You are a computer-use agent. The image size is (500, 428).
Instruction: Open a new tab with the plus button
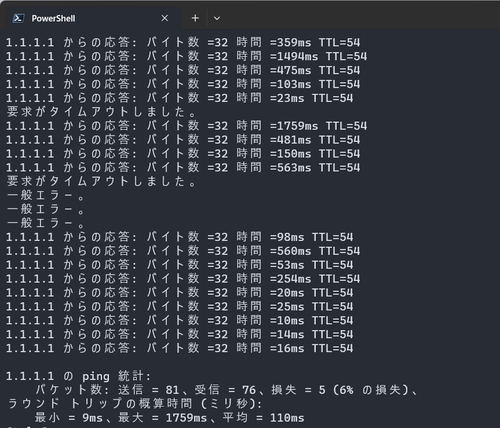(x=195, y=18)
